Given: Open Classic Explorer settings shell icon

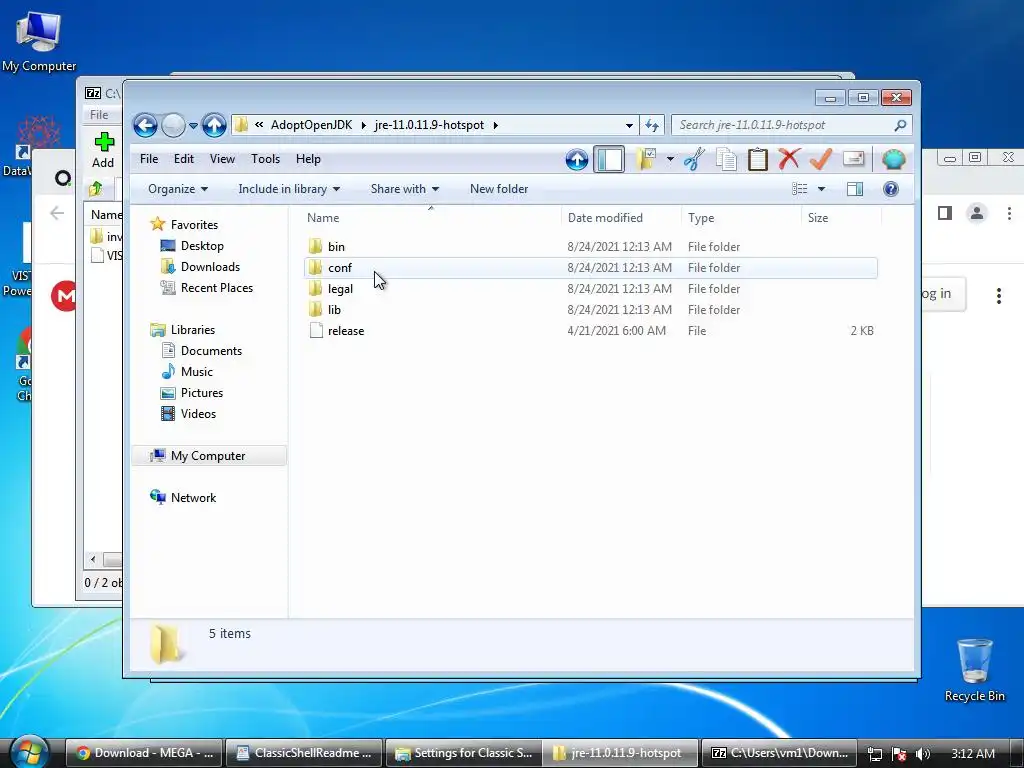Looking at the screenshot, I should pyautogui.click(x=893, y=159).
